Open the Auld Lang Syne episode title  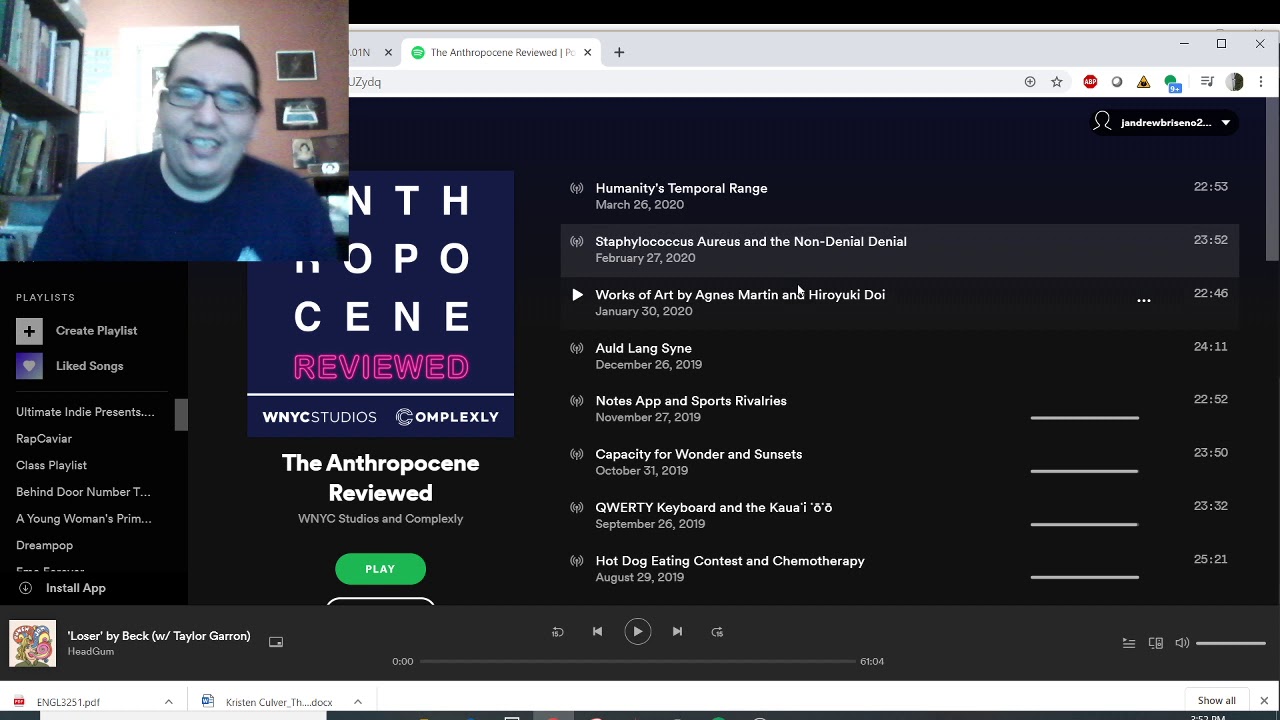pos(643,348)
